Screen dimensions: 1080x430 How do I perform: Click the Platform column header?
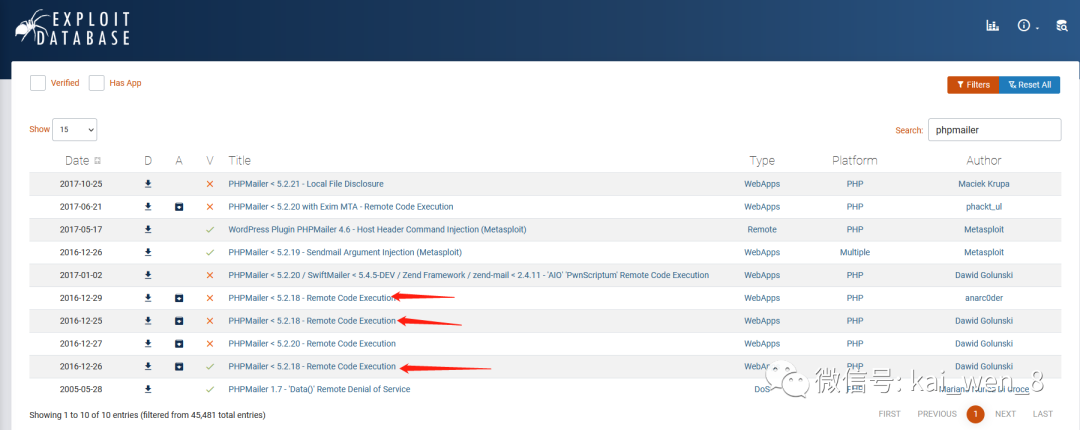coord(855,161)
